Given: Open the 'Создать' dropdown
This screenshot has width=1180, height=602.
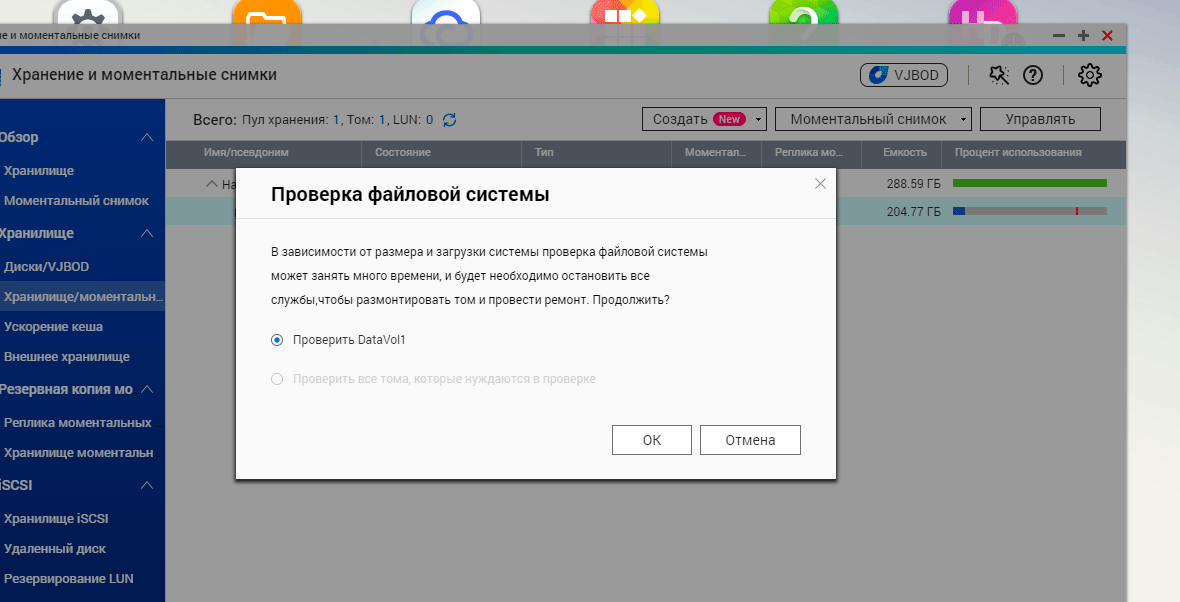Looking at the screenshot, I should coord(704,119).
